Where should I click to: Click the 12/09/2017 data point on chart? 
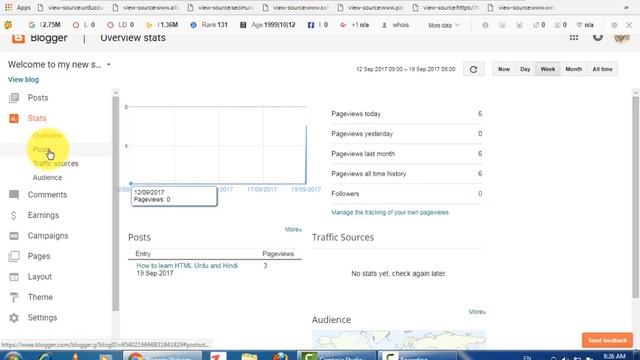[x=131, y=184]
